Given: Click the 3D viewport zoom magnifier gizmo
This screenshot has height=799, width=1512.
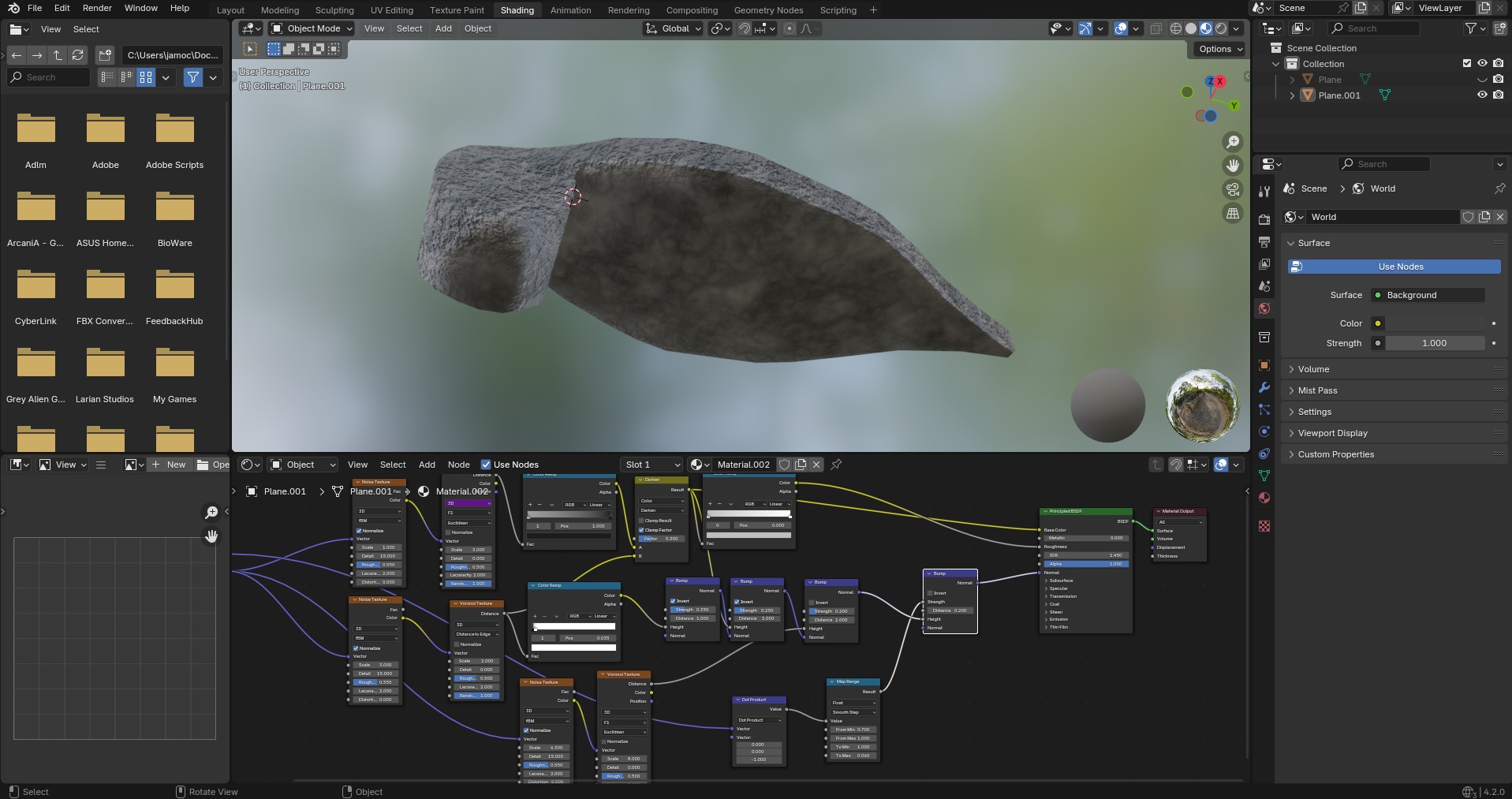Looking at the screenshot, I should (x=1232, y=142).
